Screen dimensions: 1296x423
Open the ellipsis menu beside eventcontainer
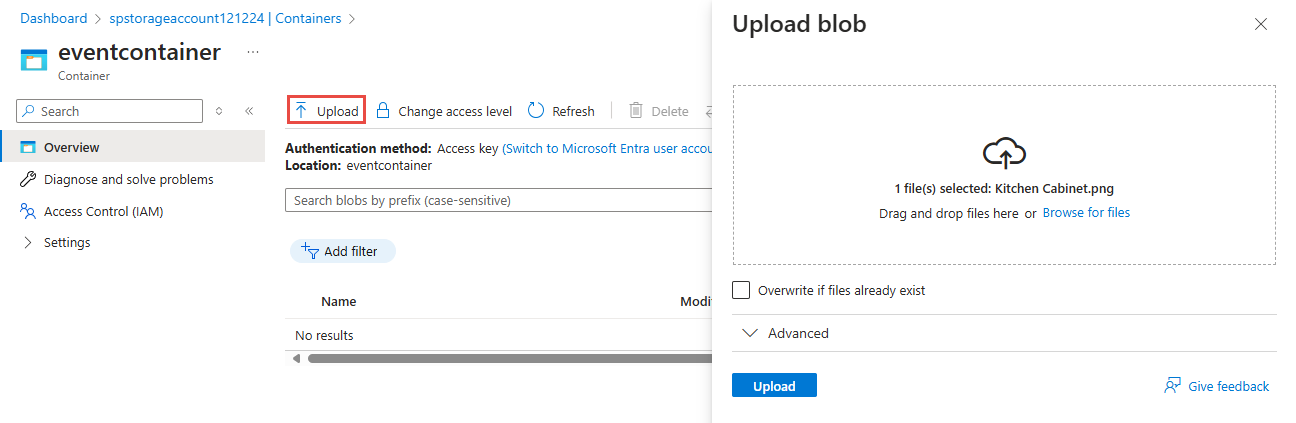(253, 52)
